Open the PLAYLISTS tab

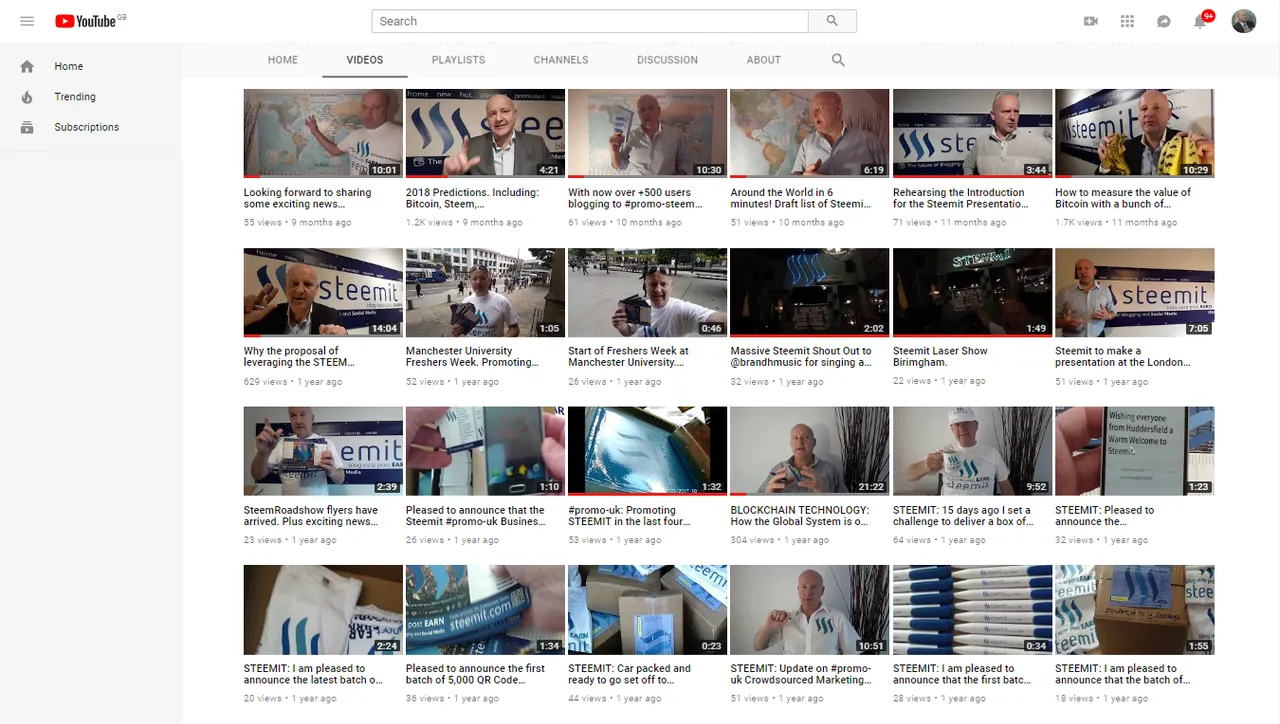pos(458,60)
